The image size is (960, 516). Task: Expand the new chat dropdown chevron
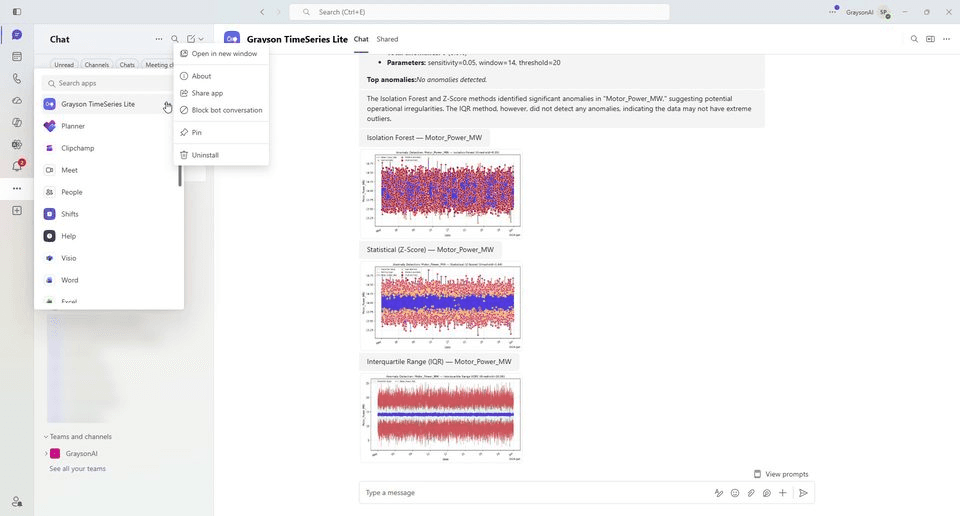(x=201, y=39)
